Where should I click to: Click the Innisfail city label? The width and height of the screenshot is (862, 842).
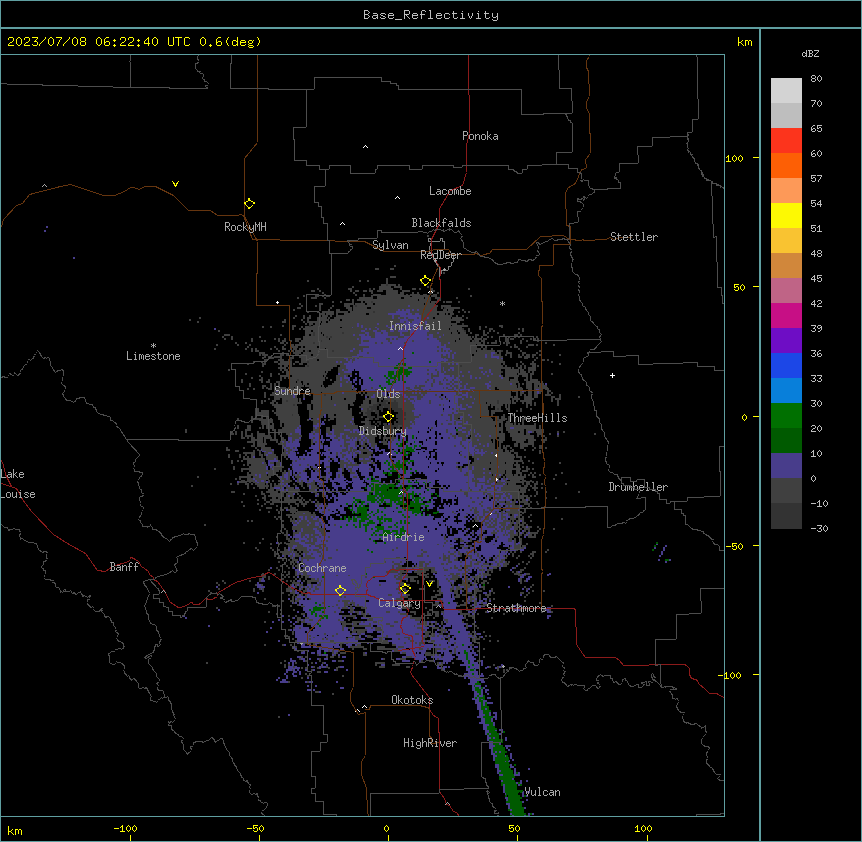click(415, 326)
